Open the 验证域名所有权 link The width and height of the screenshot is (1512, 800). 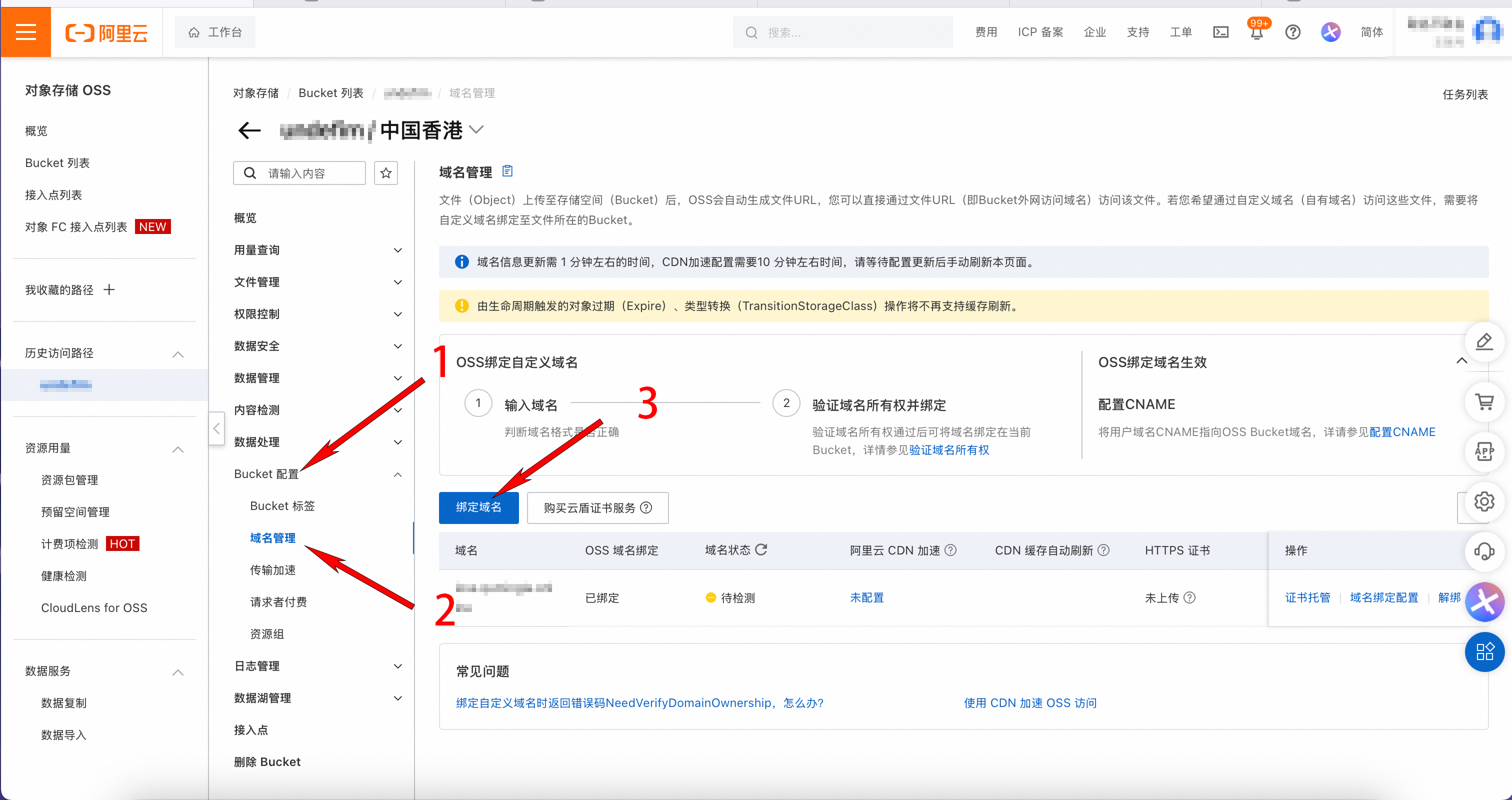[x=949, y=449]
